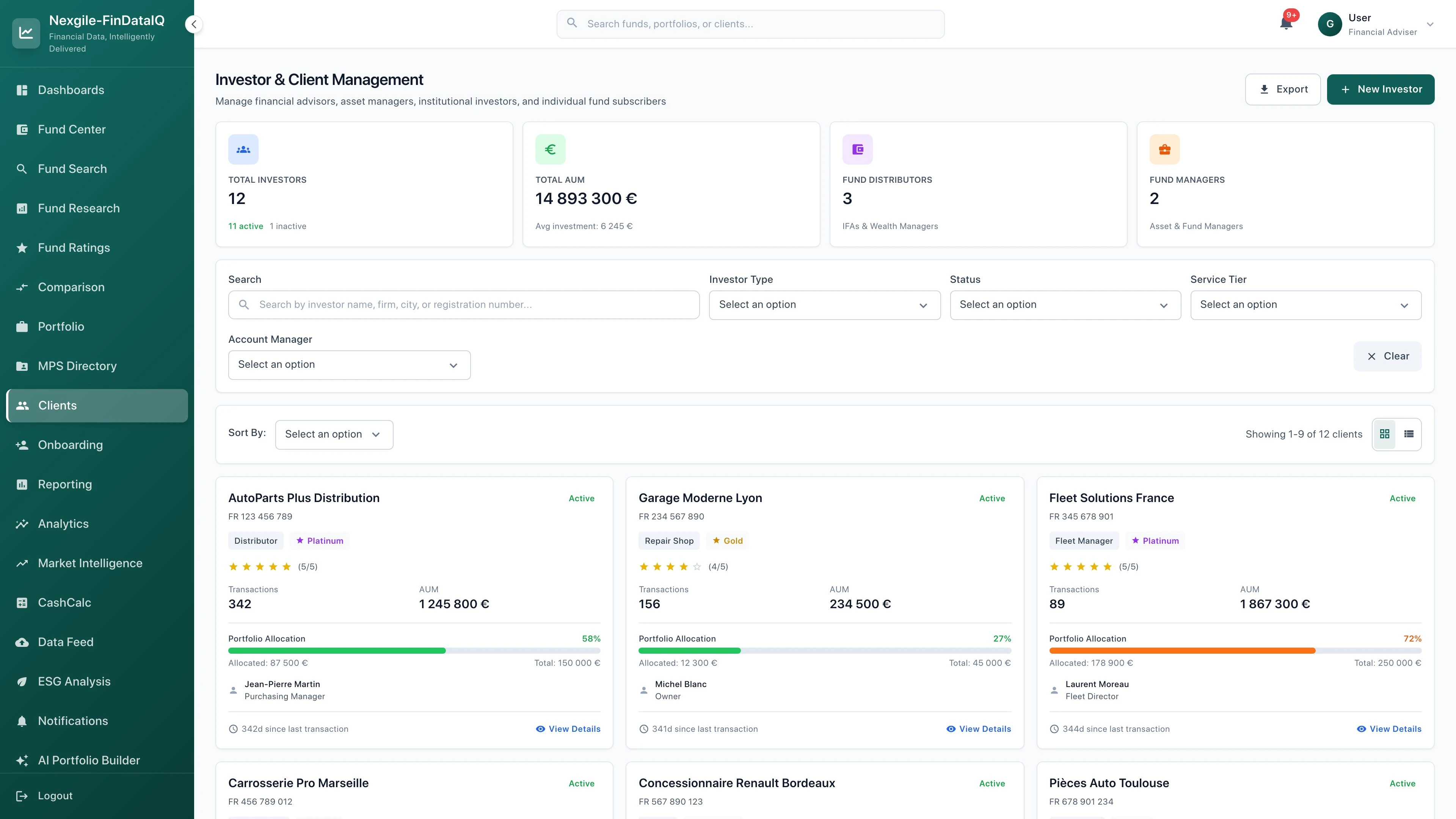Viewport: 1456px width, 819px height.
Task: Open the Investor Type dropdown
Action: [824, 304]
